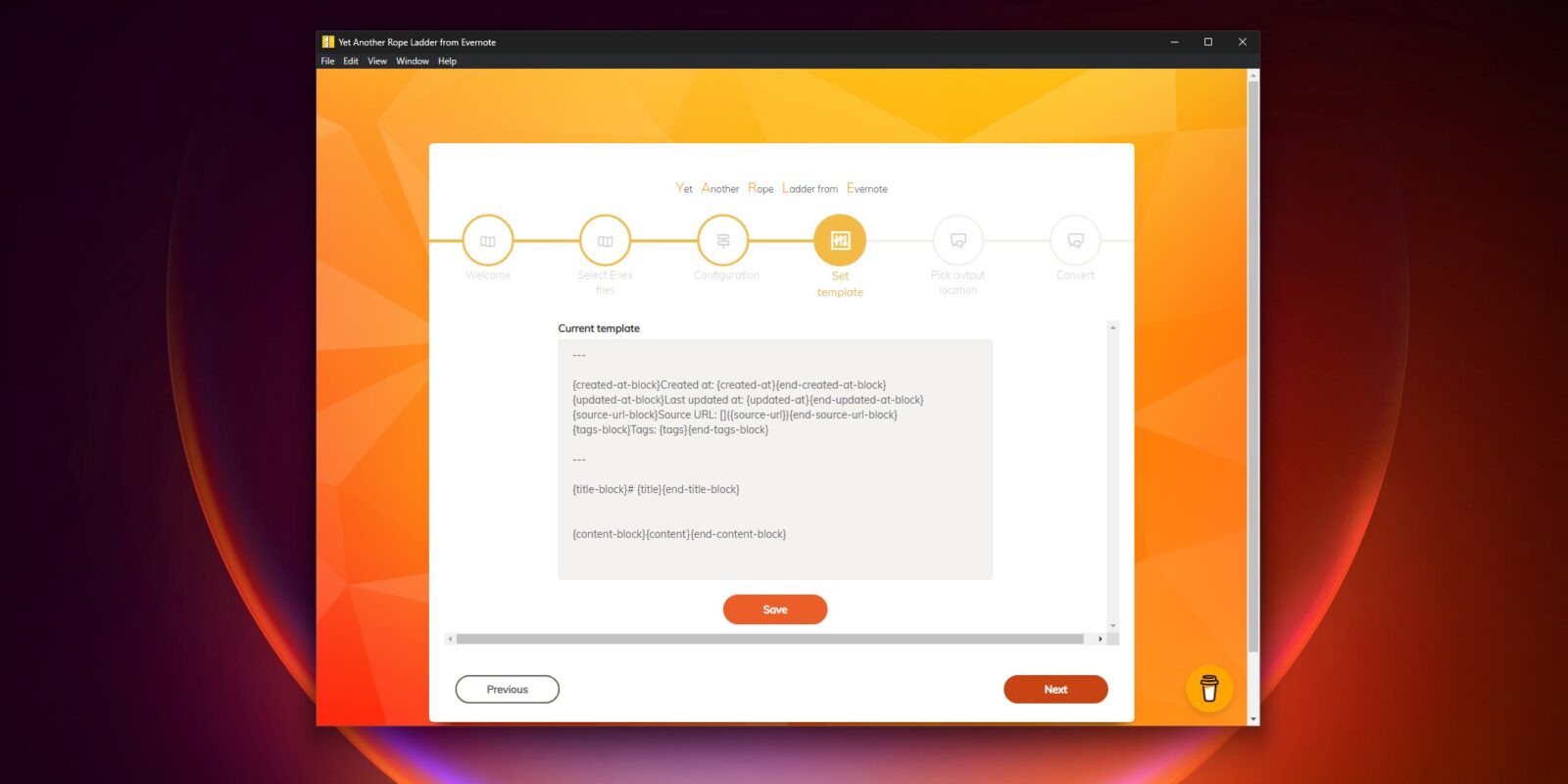Minimize the application window
The image size is (1568, 784).
[1174, 42]
